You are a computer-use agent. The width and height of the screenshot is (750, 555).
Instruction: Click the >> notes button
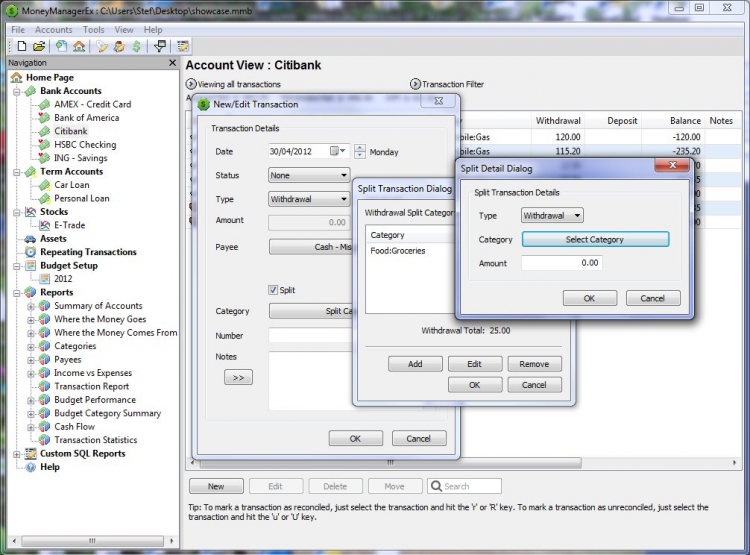[238, 377]
